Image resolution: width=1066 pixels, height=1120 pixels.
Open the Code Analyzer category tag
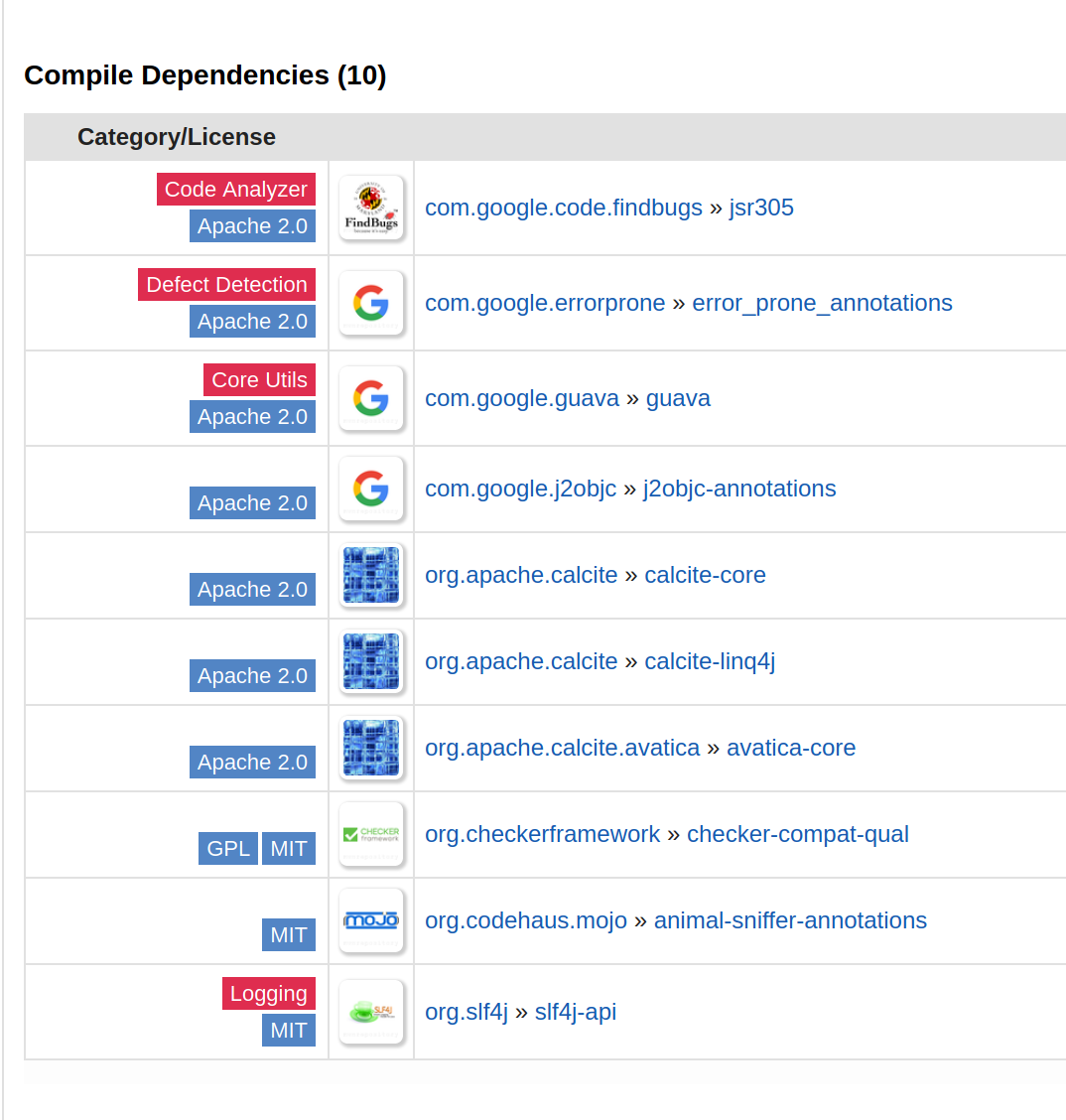pyautogui.click(x=236, y=190)
